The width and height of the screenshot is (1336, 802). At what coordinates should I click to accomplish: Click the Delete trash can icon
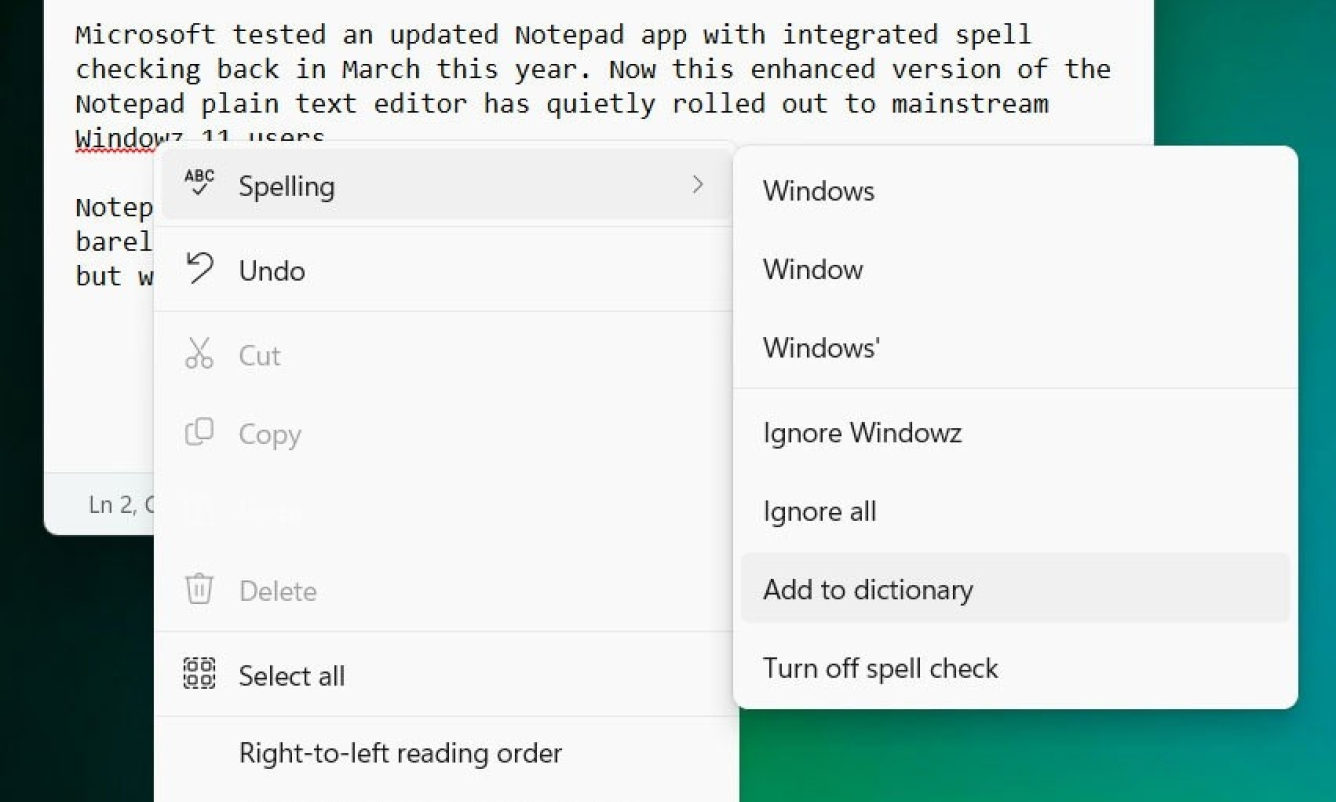[x=199, y=588]
